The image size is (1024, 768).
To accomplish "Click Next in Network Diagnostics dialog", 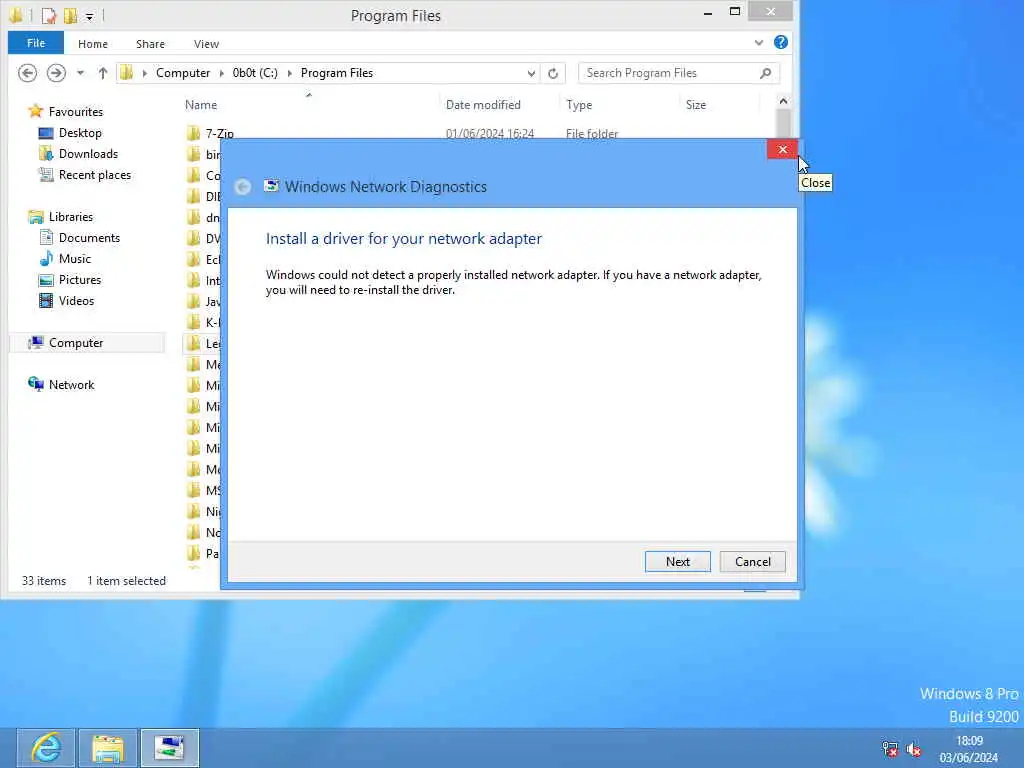I will pyautogui.click(x=677, y=562).
